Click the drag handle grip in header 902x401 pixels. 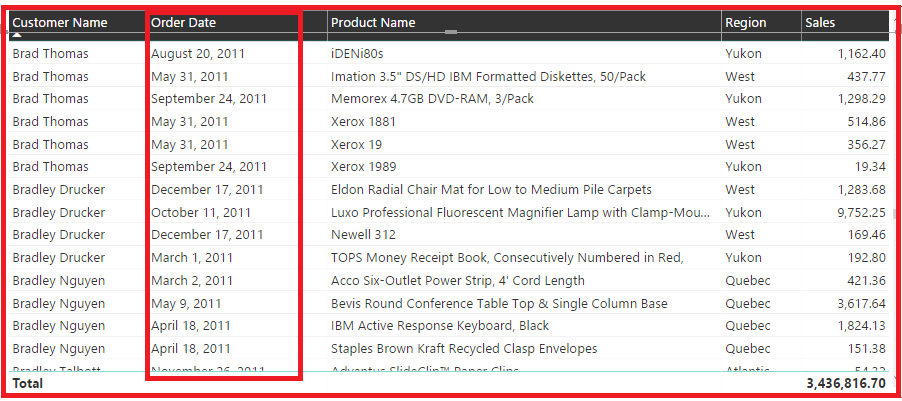451,32
